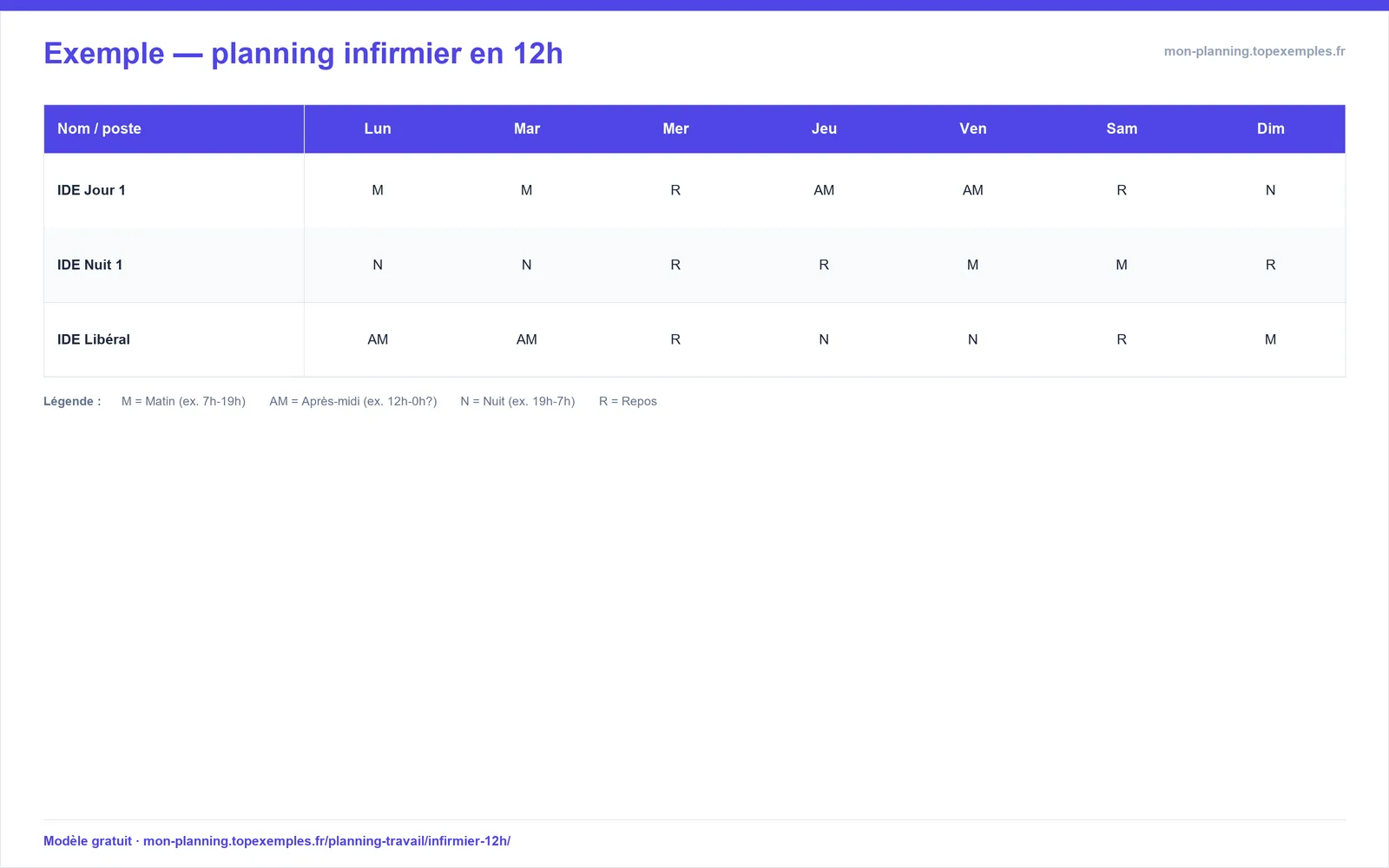The height and width of the screenshot is (868, 1389).
Task: Select the Mar column header
Action: (527, 128)
